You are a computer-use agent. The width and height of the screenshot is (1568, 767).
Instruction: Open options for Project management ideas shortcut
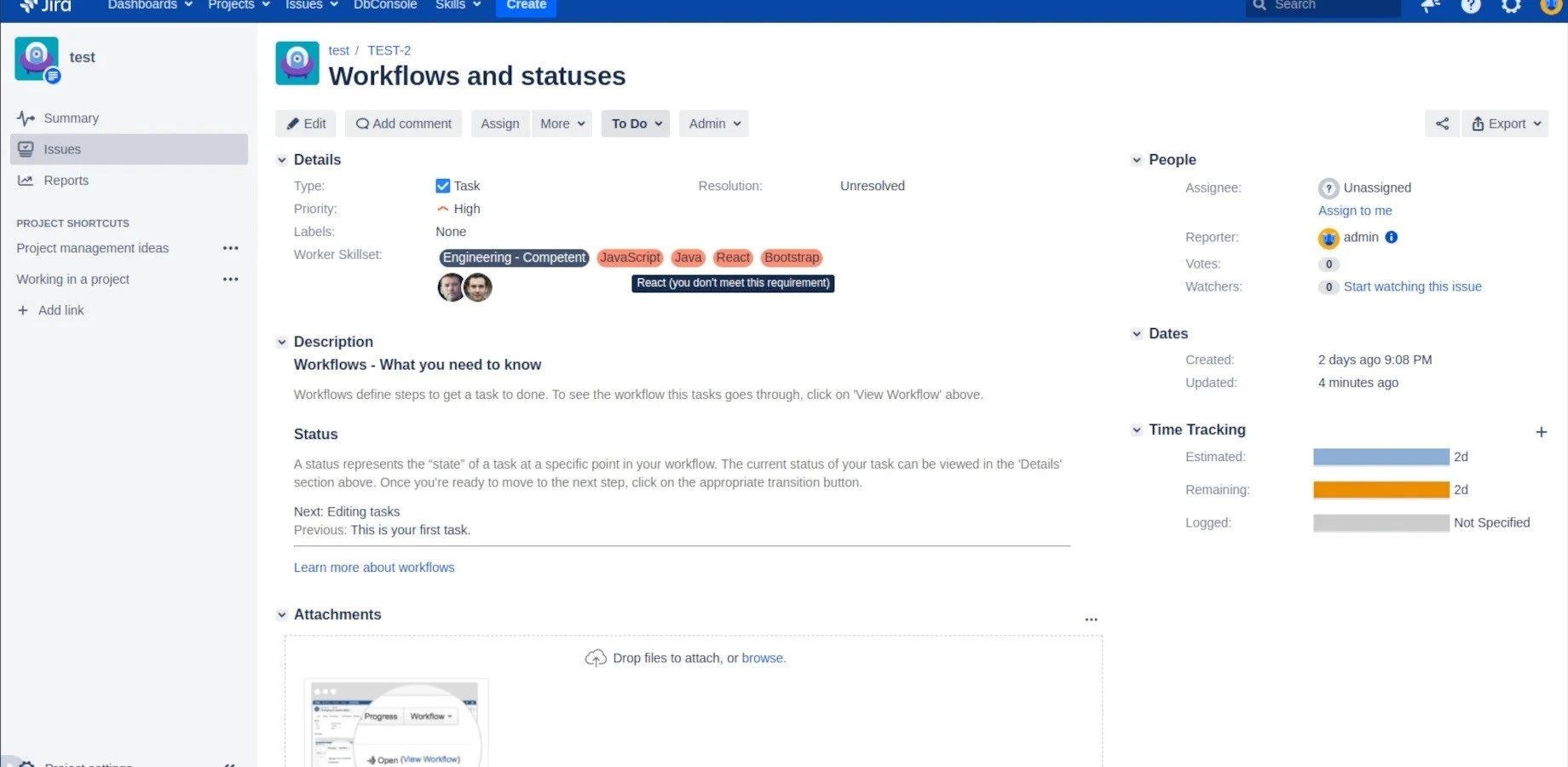click(230, 248)
